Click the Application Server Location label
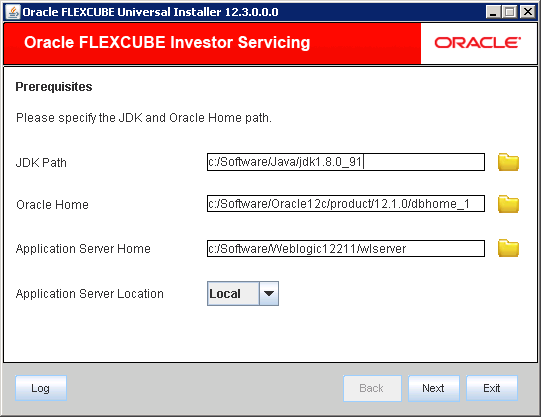The height and width of the screenshot is (417, 541). tap(90, 294)
